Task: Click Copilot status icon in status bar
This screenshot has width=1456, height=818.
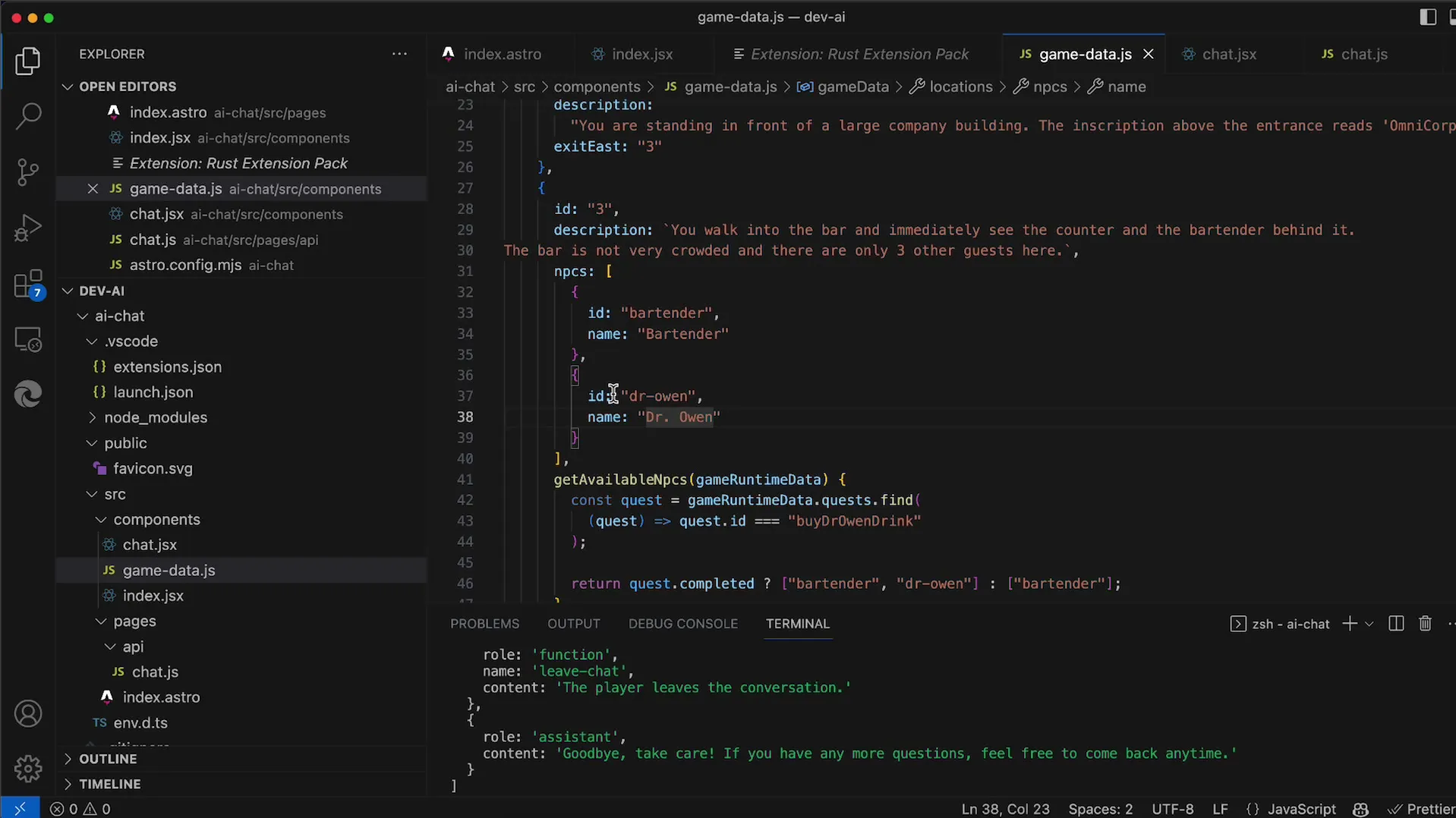Action: 1360,809
